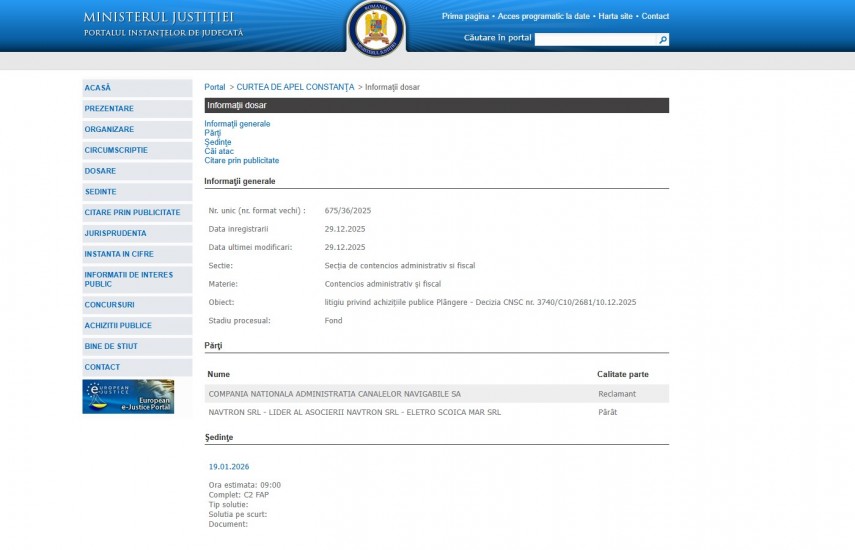855x550 pixels.
Task: Type in the Căutare în portal field
Action: click(595, 40)
